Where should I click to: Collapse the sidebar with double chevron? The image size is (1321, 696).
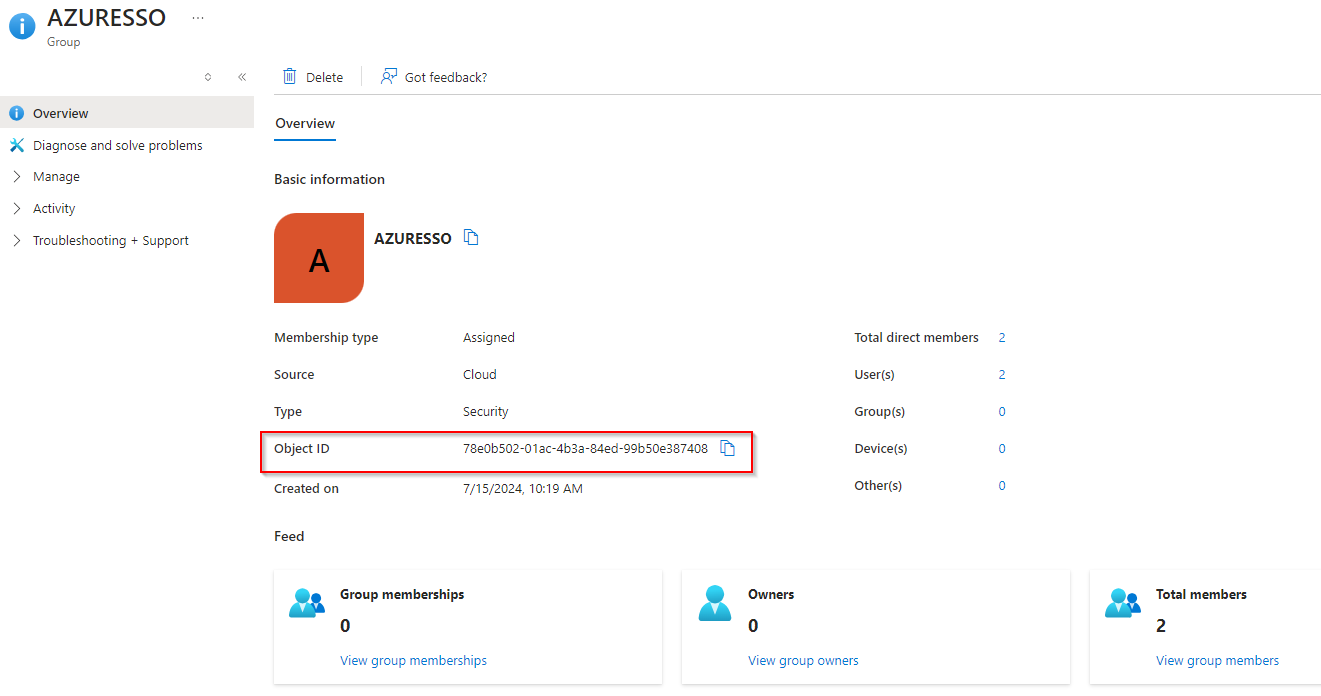[242, 77]
